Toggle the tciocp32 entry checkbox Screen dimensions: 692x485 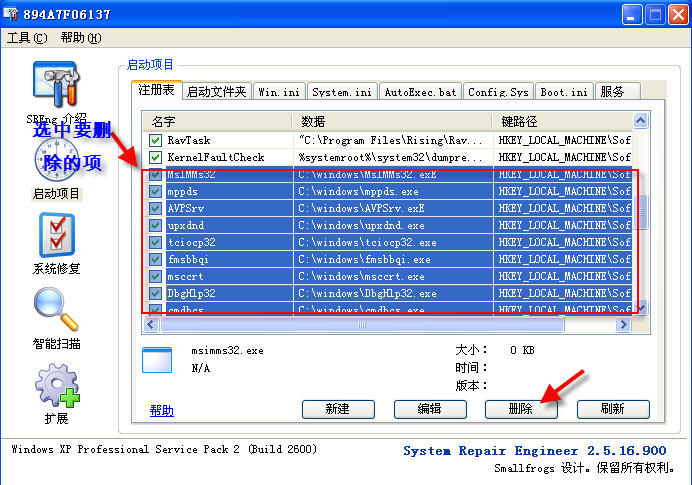155,242
